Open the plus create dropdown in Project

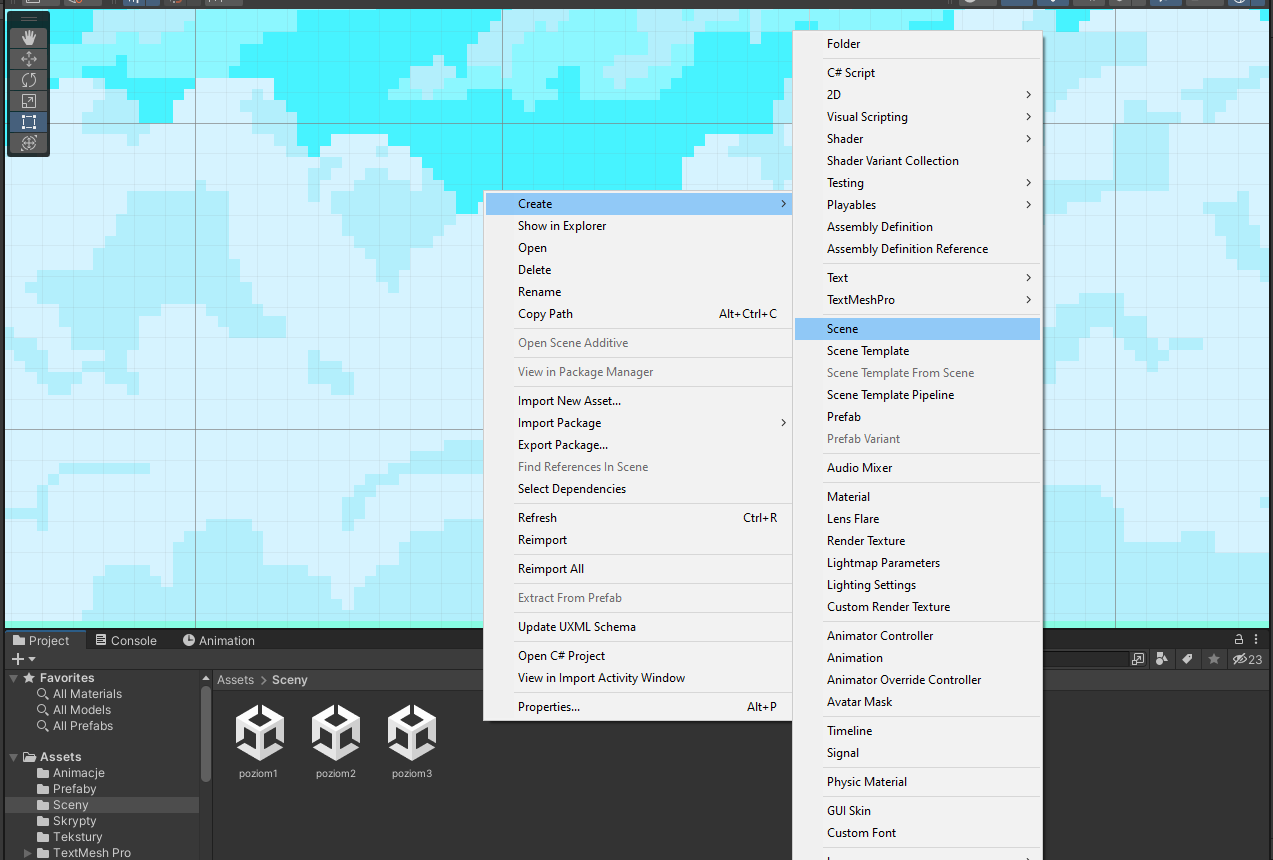point(22,659)
